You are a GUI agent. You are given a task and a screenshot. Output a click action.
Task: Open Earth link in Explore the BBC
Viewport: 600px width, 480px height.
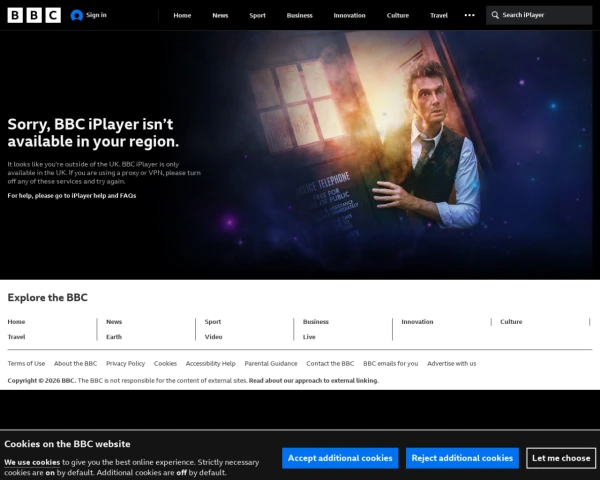click(x=114, y=337)
